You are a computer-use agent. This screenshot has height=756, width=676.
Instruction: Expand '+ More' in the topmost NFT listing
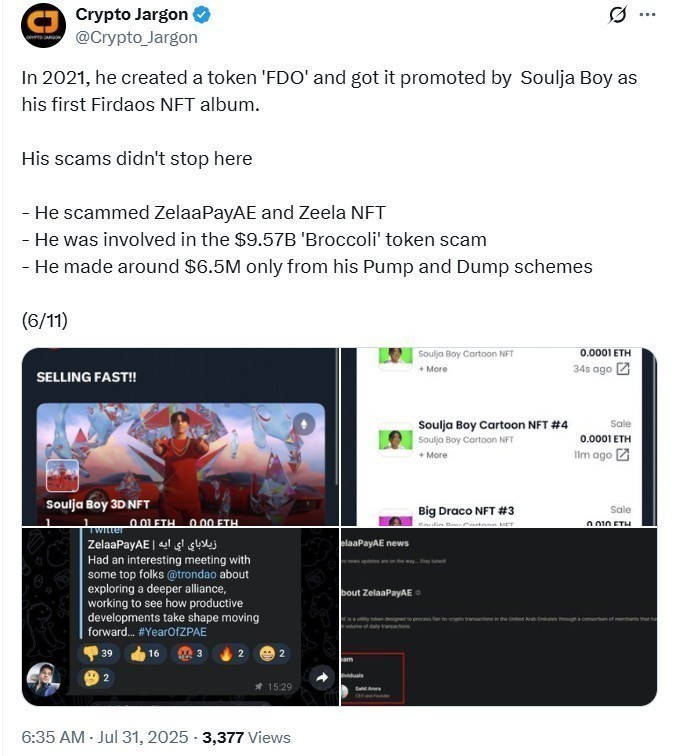click(433, 369)
